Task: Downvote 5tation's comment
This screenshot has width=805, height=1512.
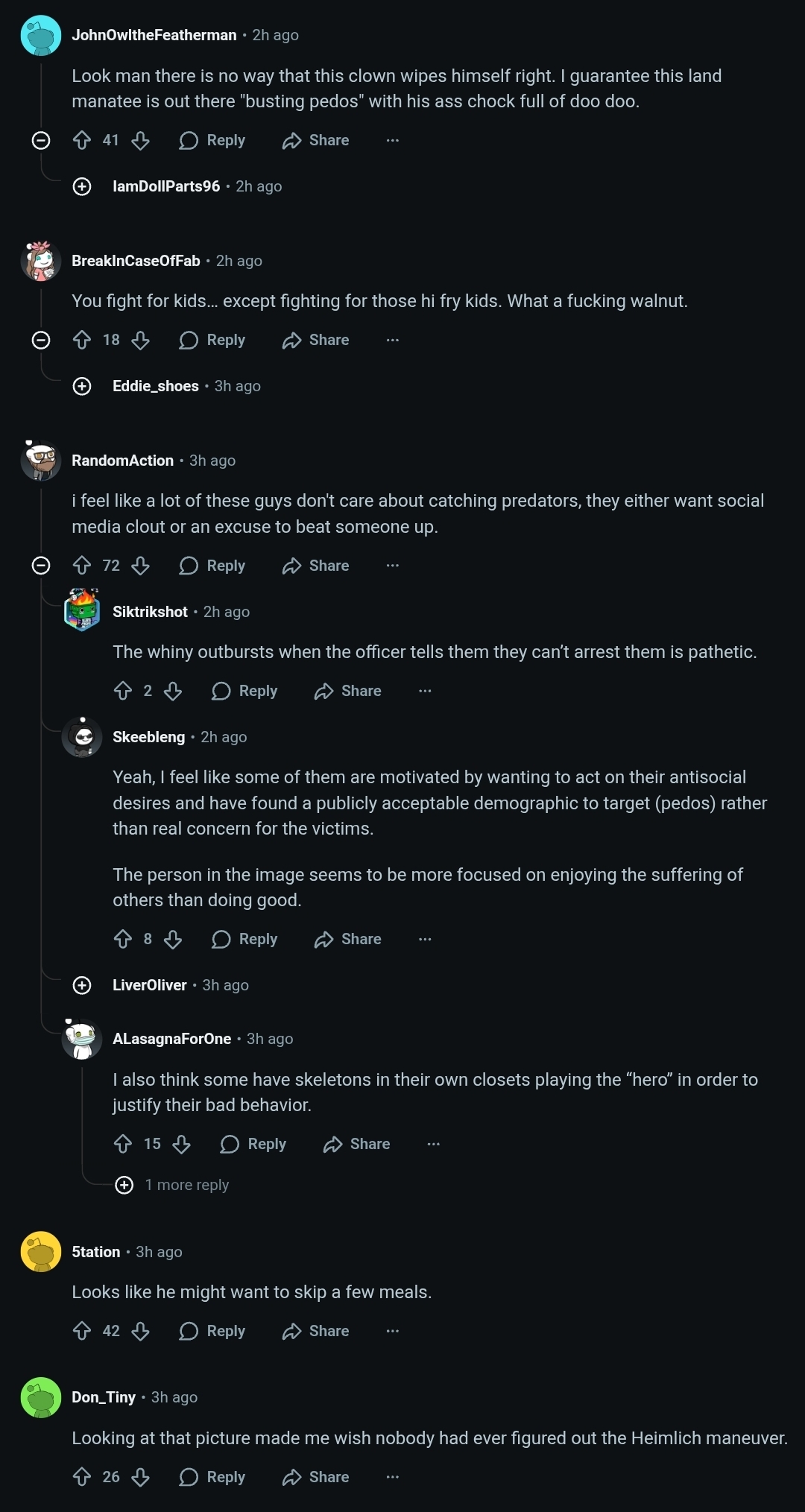Action: point(141,1331)
